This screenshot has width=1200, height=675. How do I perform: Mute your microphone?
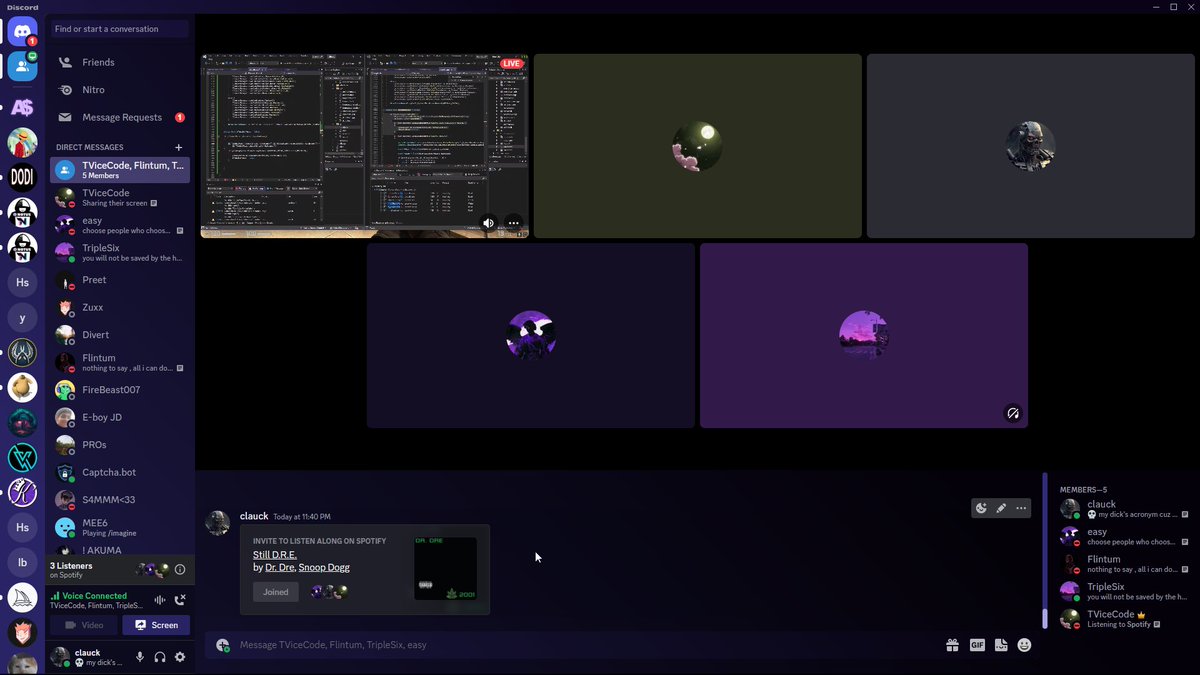[x=140, y=657]
